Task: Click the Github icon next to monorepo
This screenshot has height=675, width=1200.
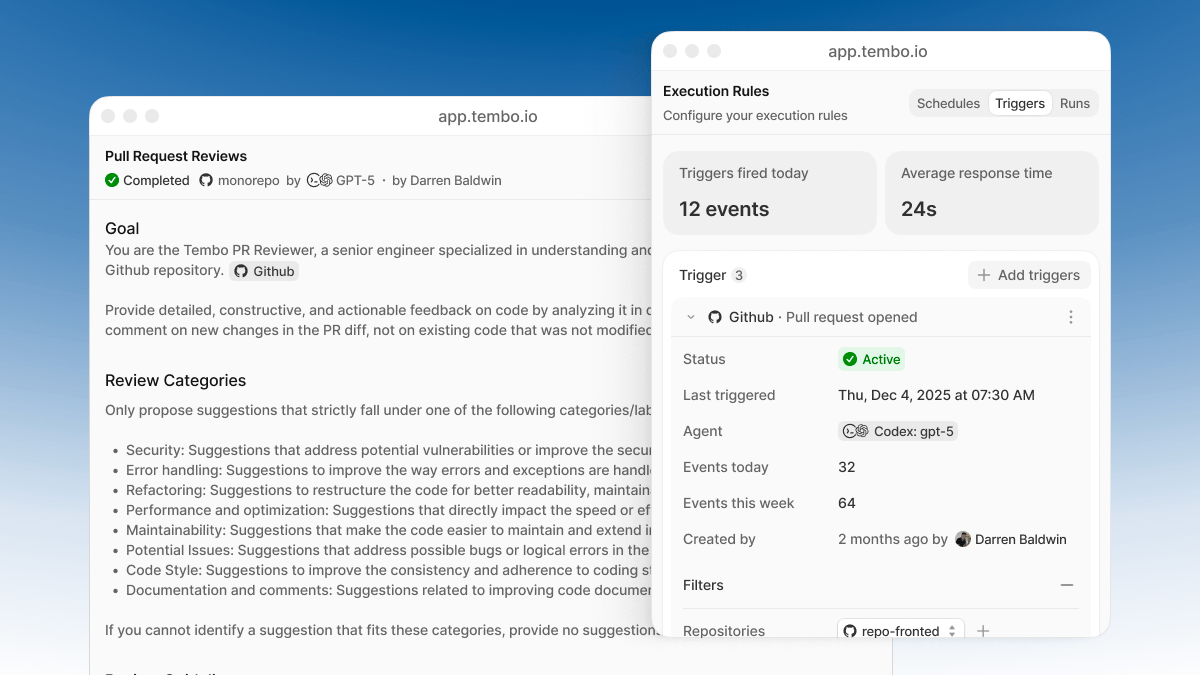Action: click(x=206, y=180)
